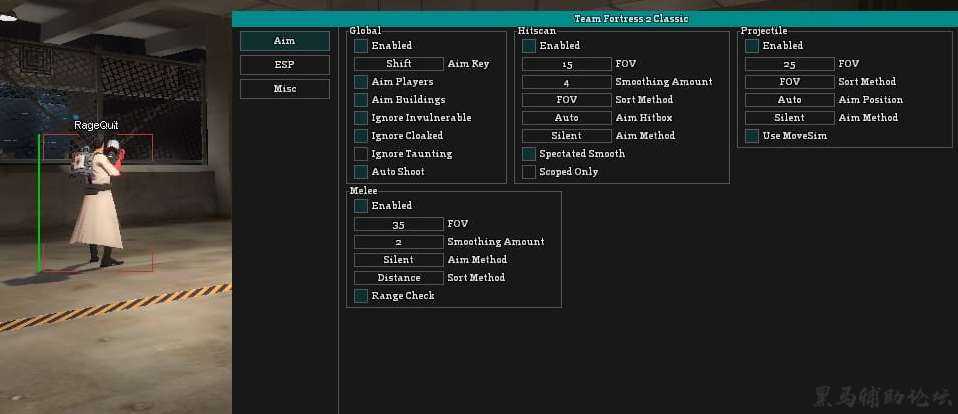
Task: Toggle Ignore Cloaked checkbox
Action: pyautogui.click(x=361, y=136)
